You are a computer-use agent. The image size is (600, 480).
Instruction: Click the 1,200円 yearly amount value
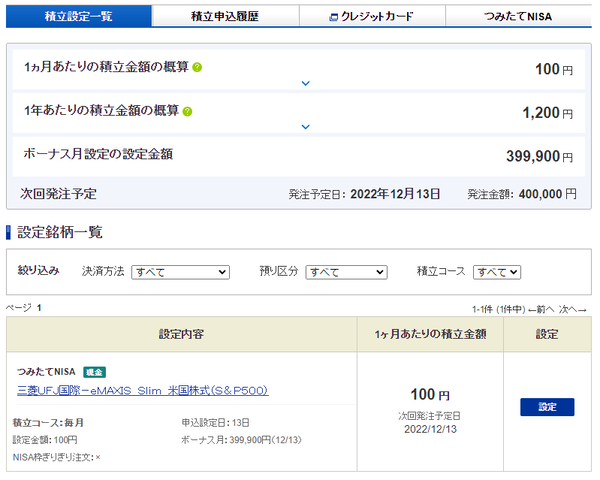(x=548, y=113)
